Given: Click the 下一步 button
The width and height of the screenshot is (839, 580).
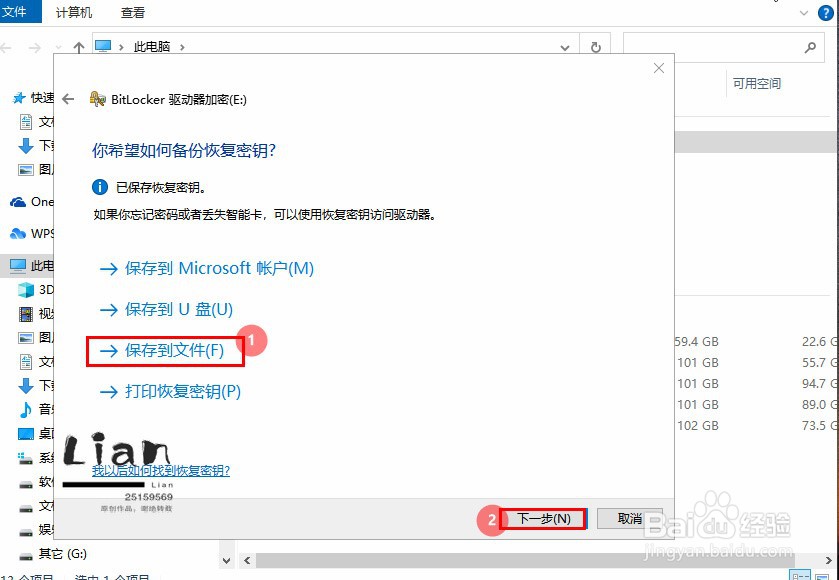Looking at the screenshot, I should click(542, 519).
